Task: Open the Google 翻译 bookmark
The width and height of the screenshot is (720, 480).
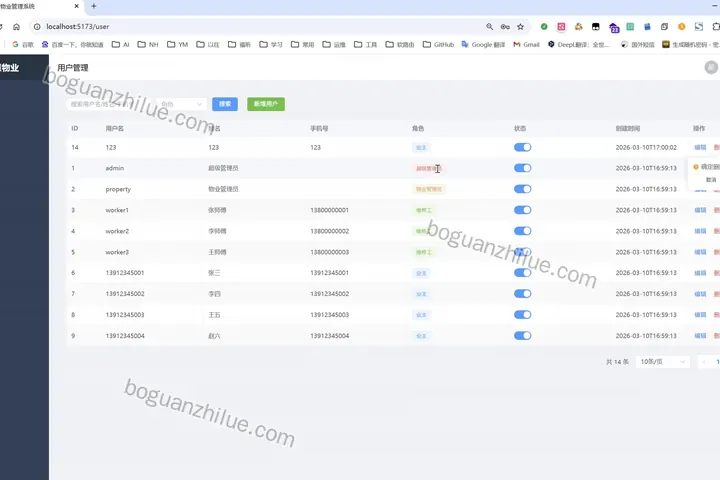Action: tap(483, 45)
